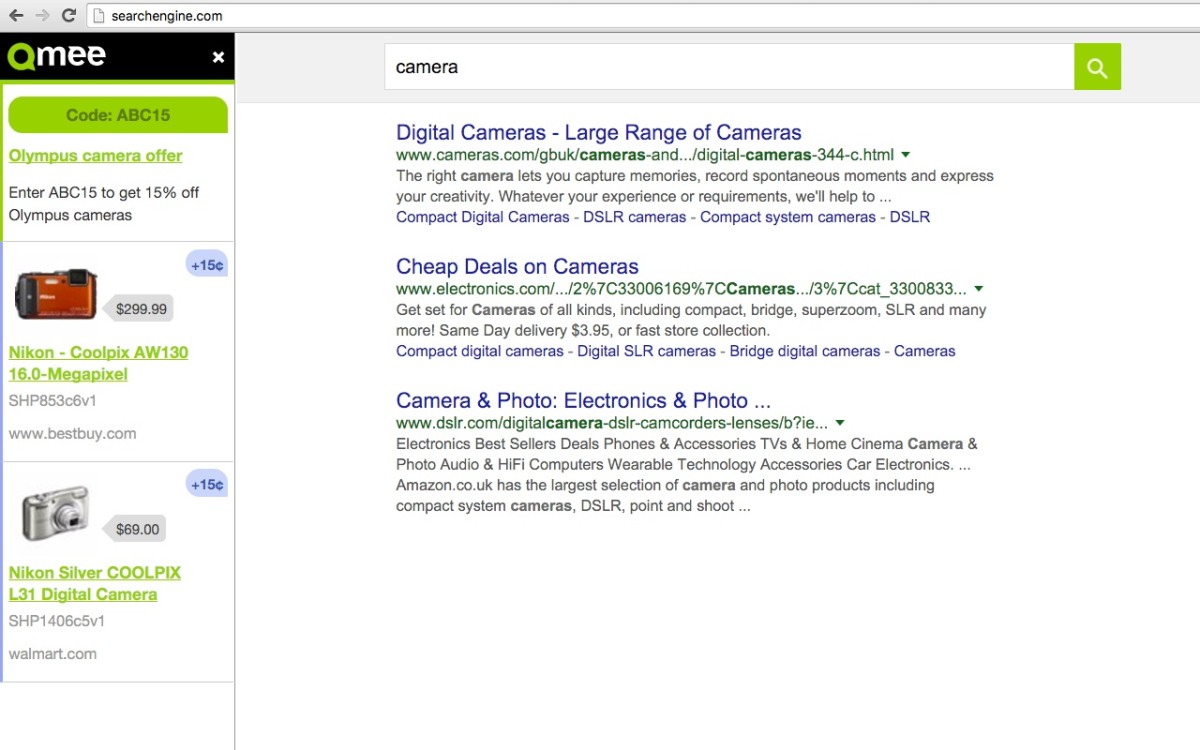Click the green search magnifier button
The width and height of the screenshot is (1200, 750).
coord(1097,67)
